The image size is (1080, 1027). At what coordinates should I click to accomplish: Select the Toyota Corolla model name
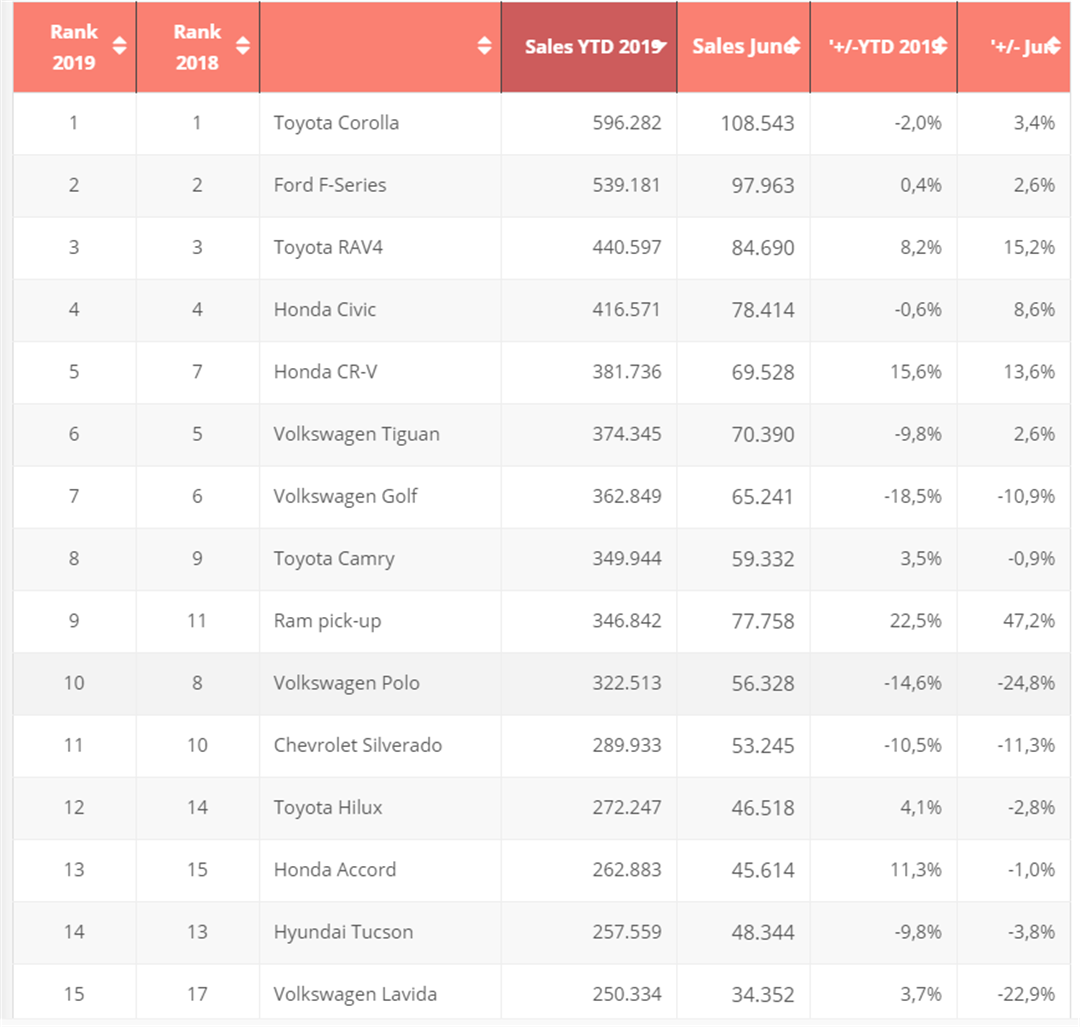click(336, 123)
